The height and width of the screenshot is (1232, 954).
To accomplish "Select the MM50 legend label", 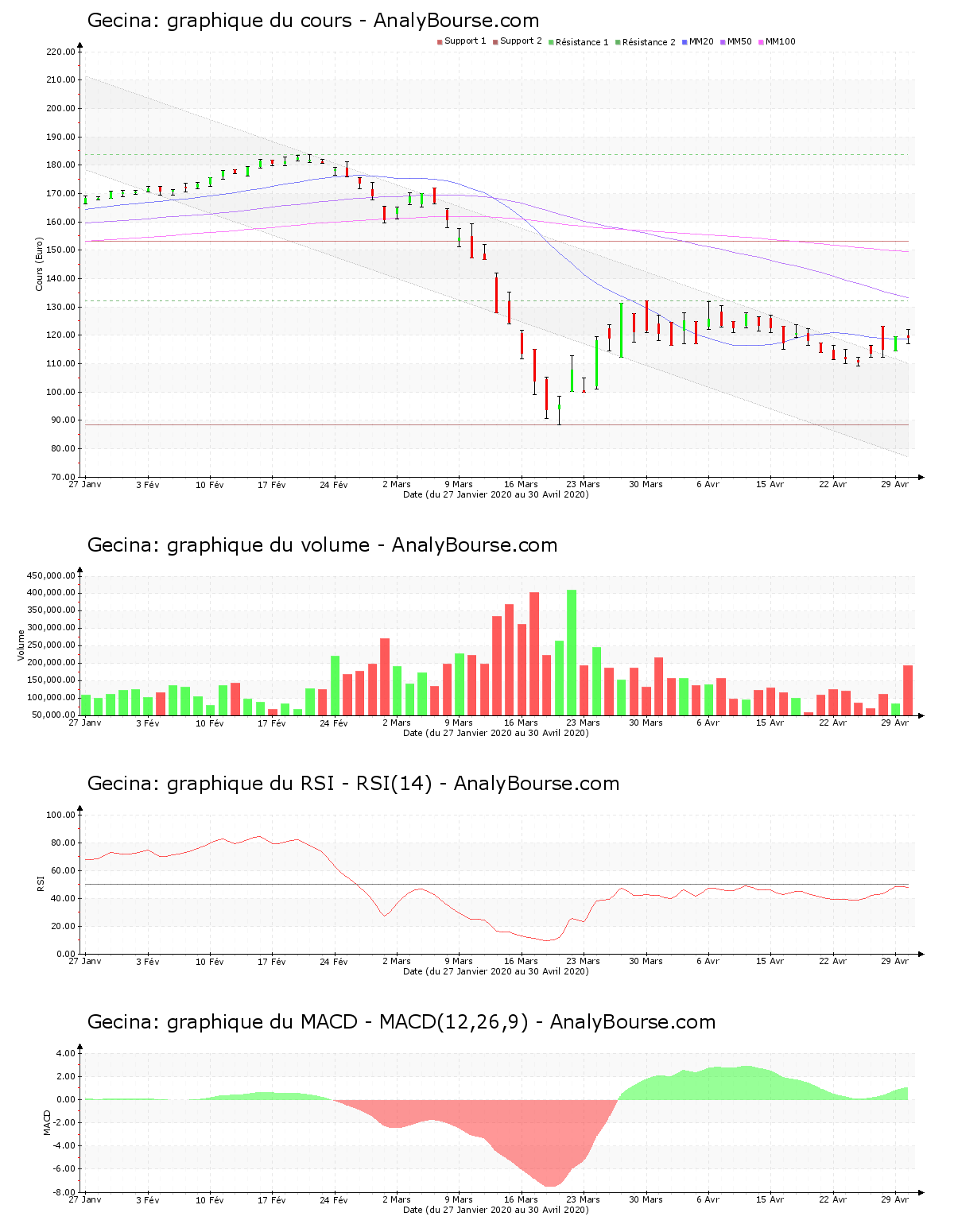I will [739, 41].
